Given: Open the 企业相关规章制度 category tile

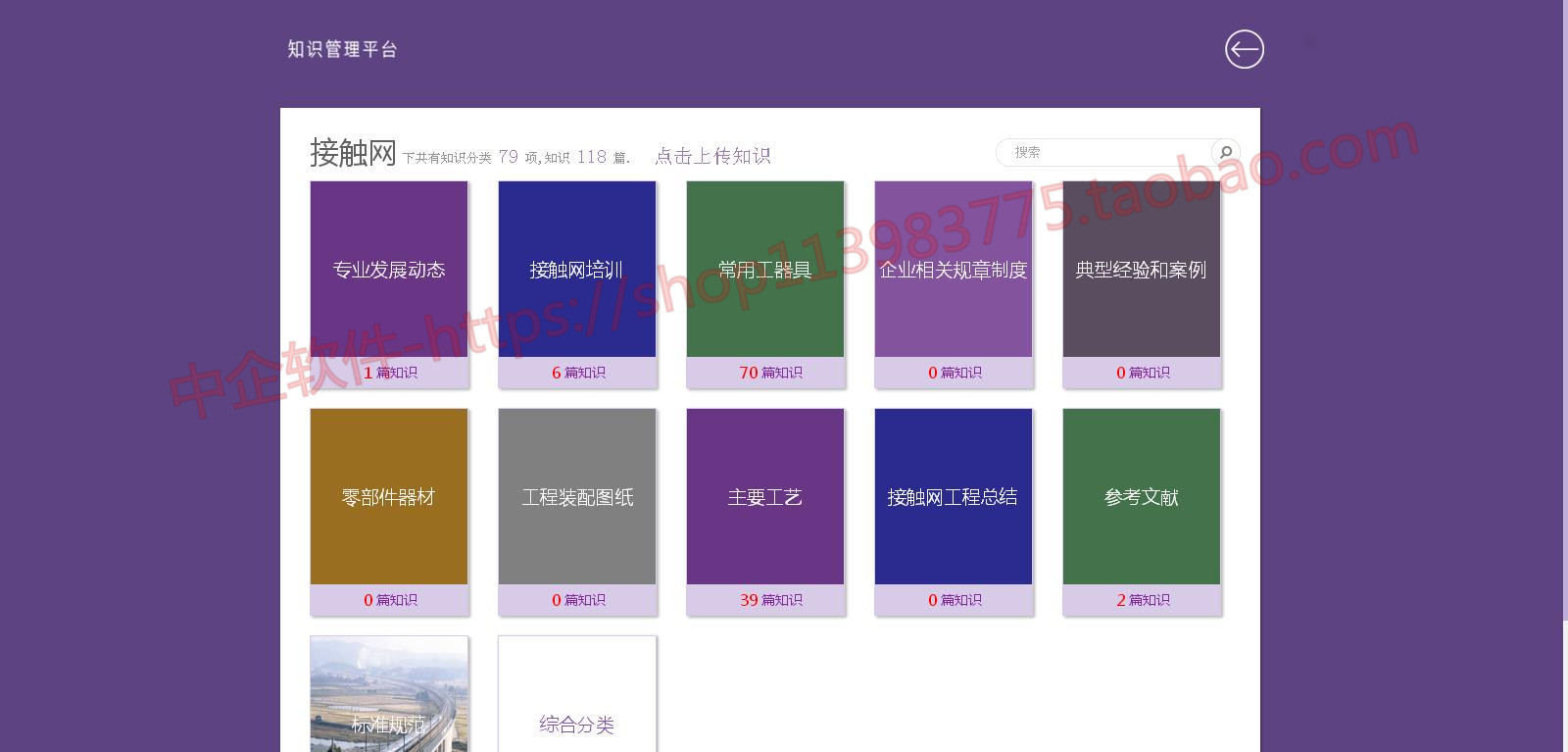Looking at the screenshot, I should (x=954, y=270).
